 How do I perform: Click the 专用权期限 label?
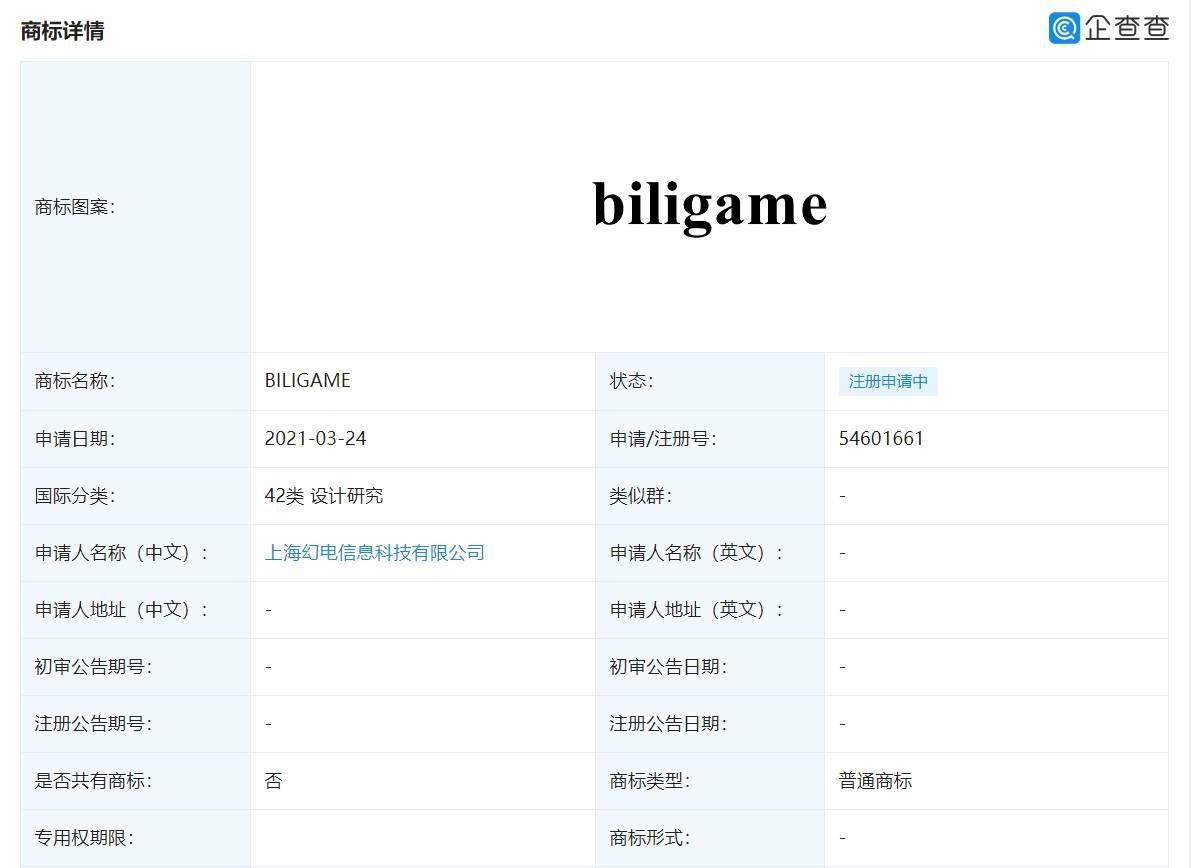click(x=84, y=838)
